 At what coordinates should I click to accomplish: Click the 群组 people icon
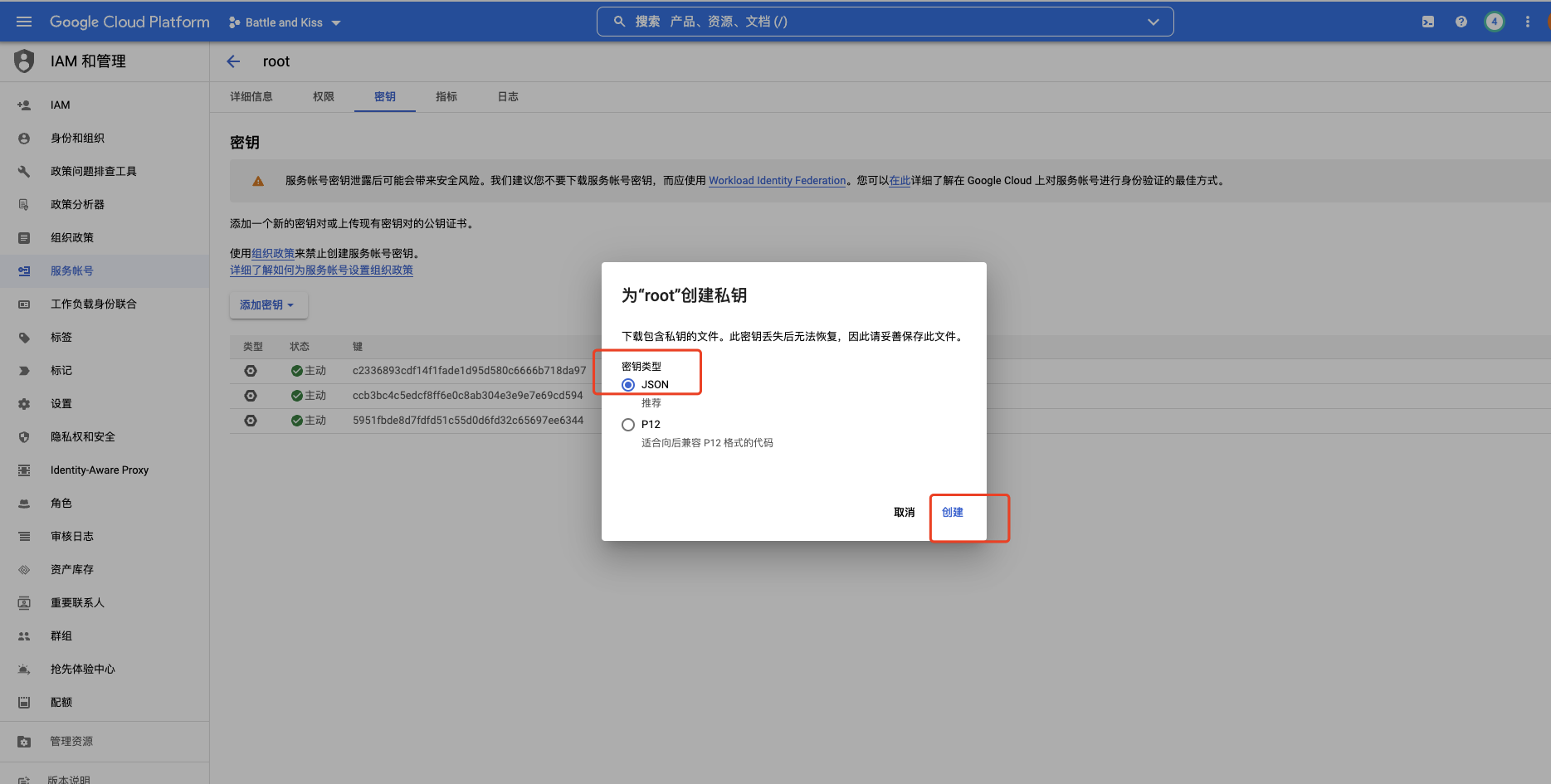pos(24,636)
